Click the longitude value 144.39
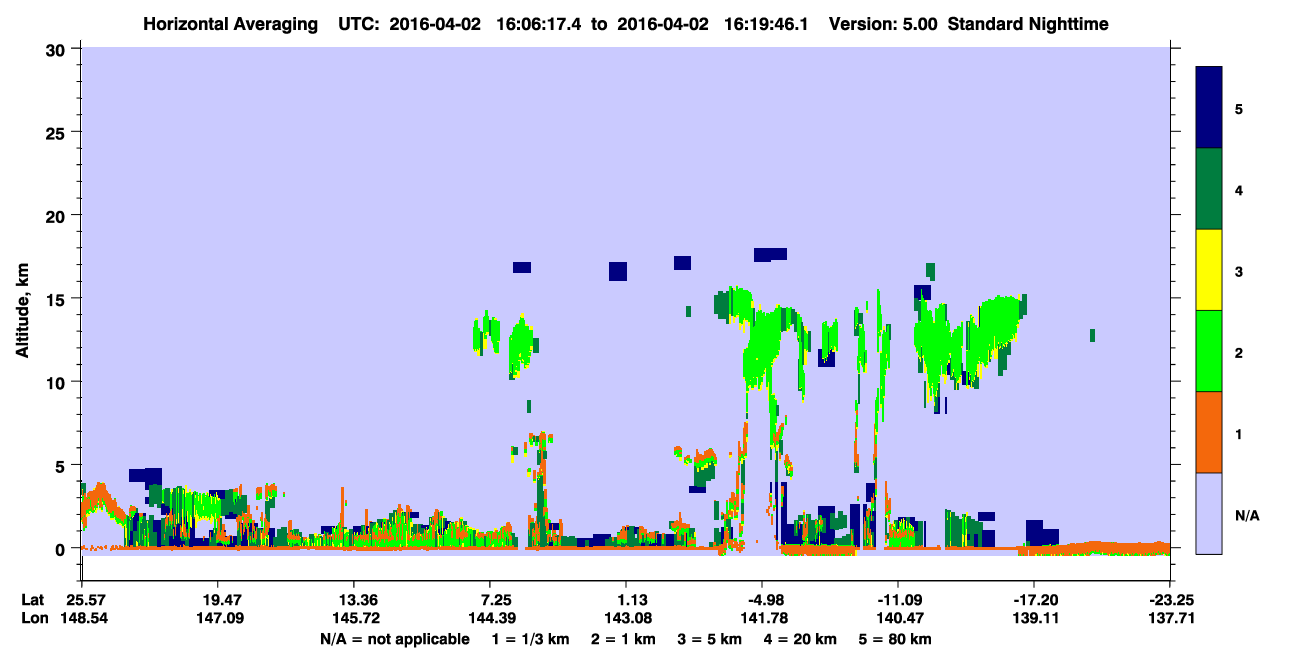 coord(490,619)
